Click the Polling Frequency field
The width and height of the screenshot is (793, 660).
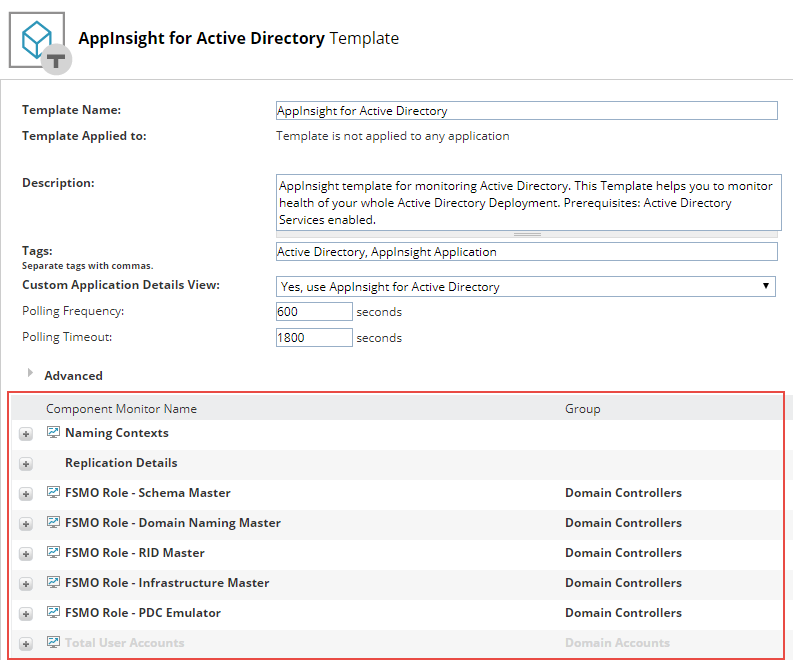(314, 312)
